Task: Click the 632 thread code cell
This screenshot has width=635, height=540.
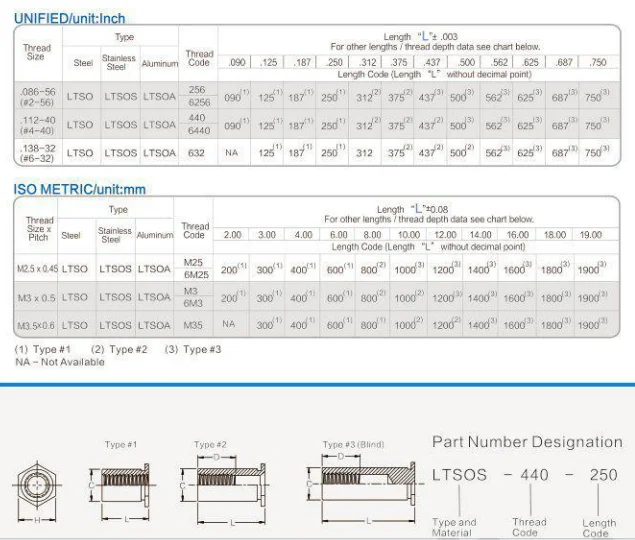Action: [198, 153]
